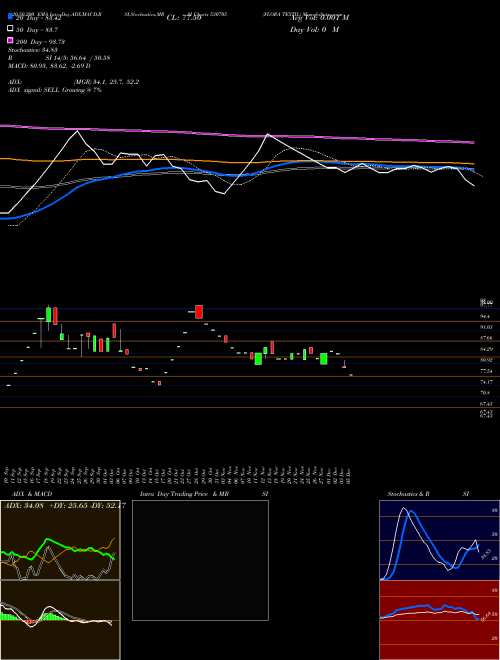Click the 87.66 price axis label
This screenshot has height=660, width=500.
[x=486, y=338]
